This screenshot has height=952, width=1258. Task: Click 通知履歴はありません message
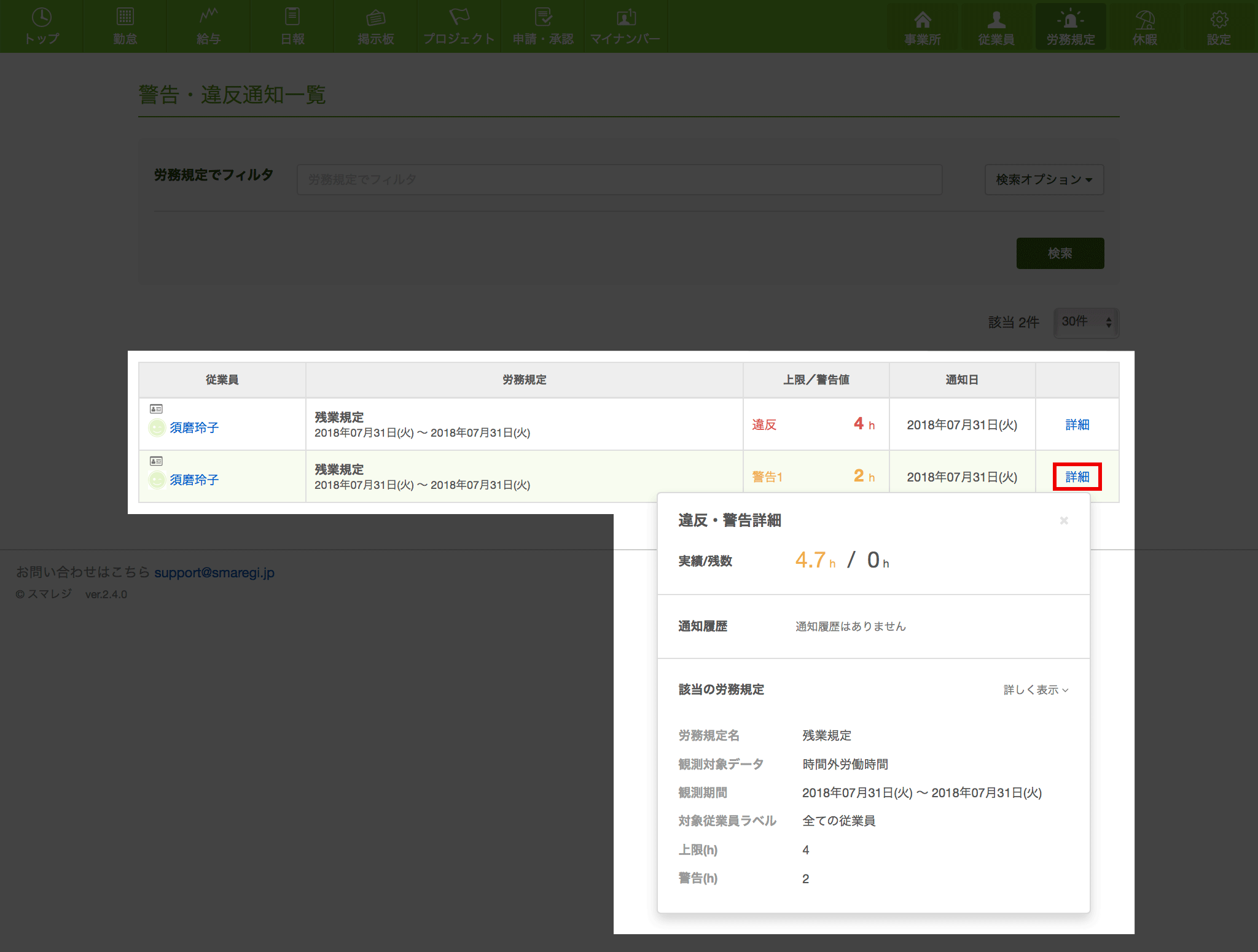[851, 626]
